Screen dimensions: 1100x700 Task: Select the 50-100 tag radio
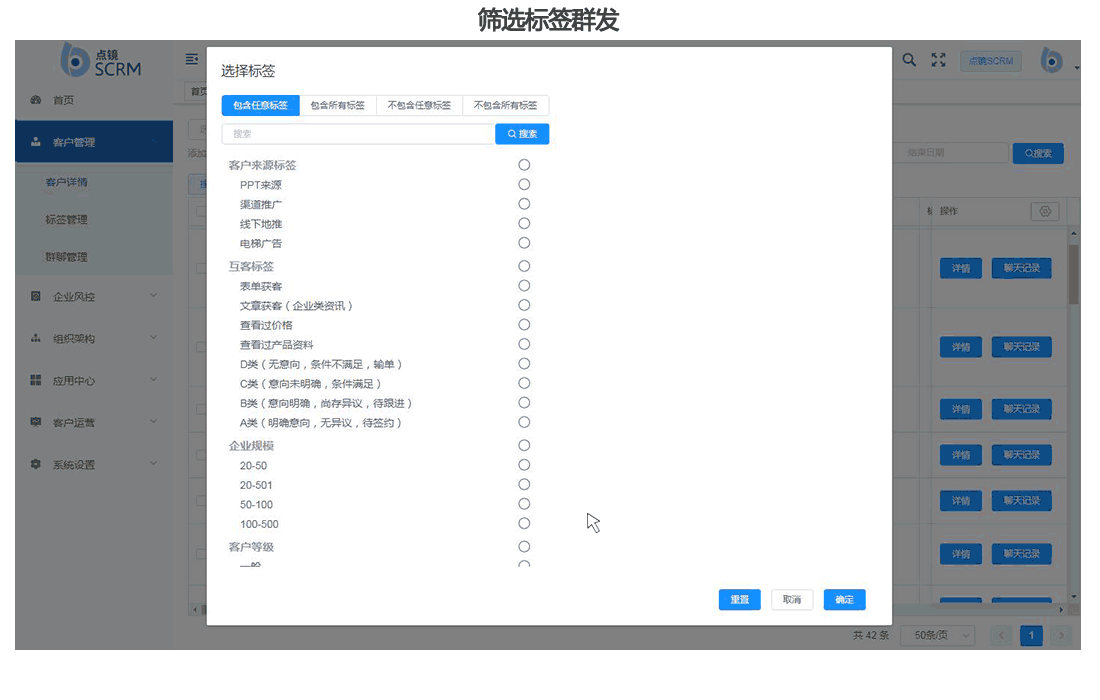pyautogui.click(x=524, y=504)
